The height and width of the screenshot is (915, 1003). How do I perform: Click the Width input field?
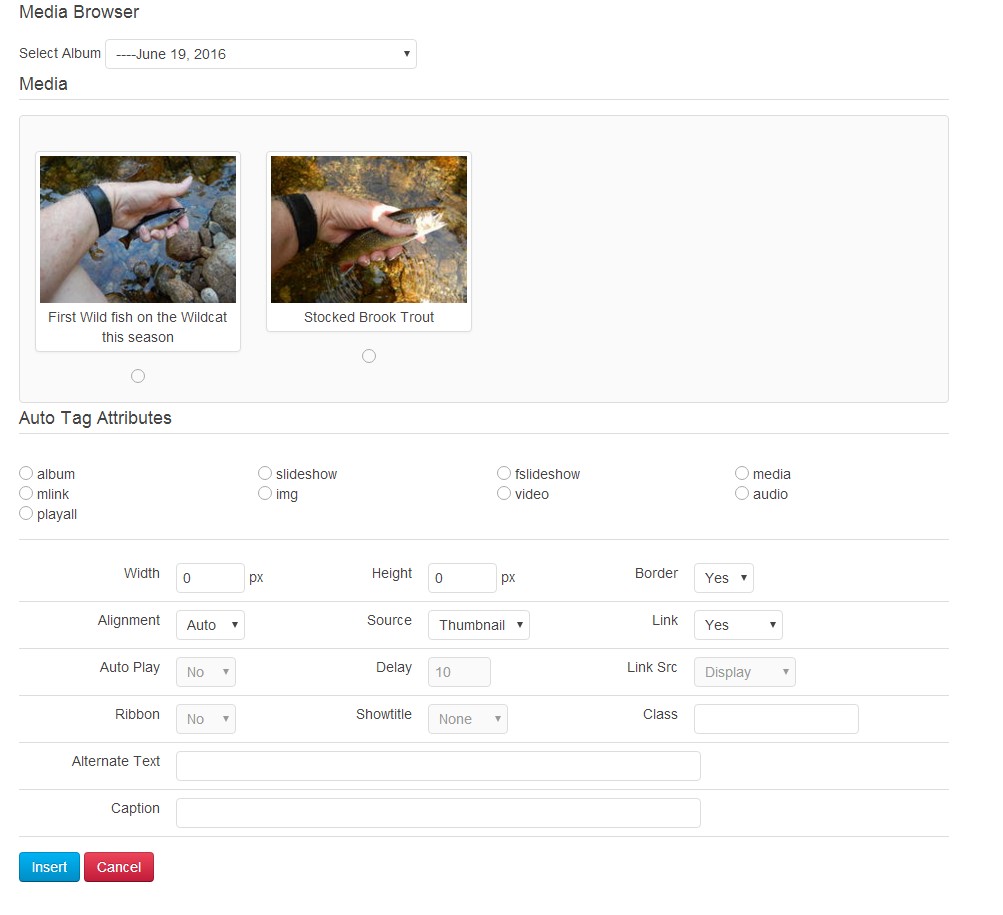[210, 578]
